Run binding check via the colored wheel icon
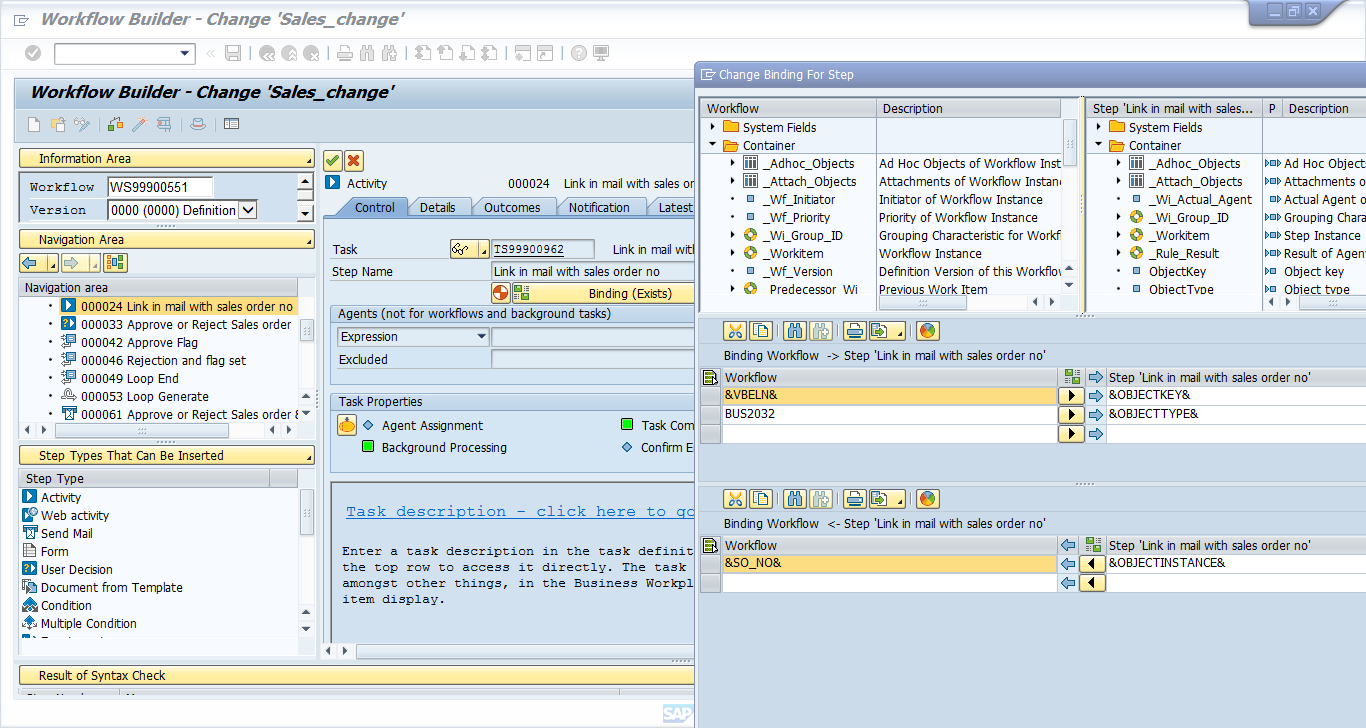The image size is (1366, 728). tap(928, 331)
